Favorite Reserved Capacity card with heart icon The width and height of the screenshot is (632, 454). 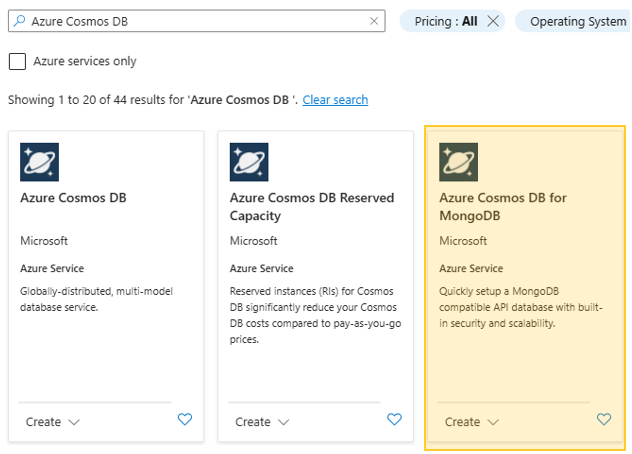tap(394, 420)
